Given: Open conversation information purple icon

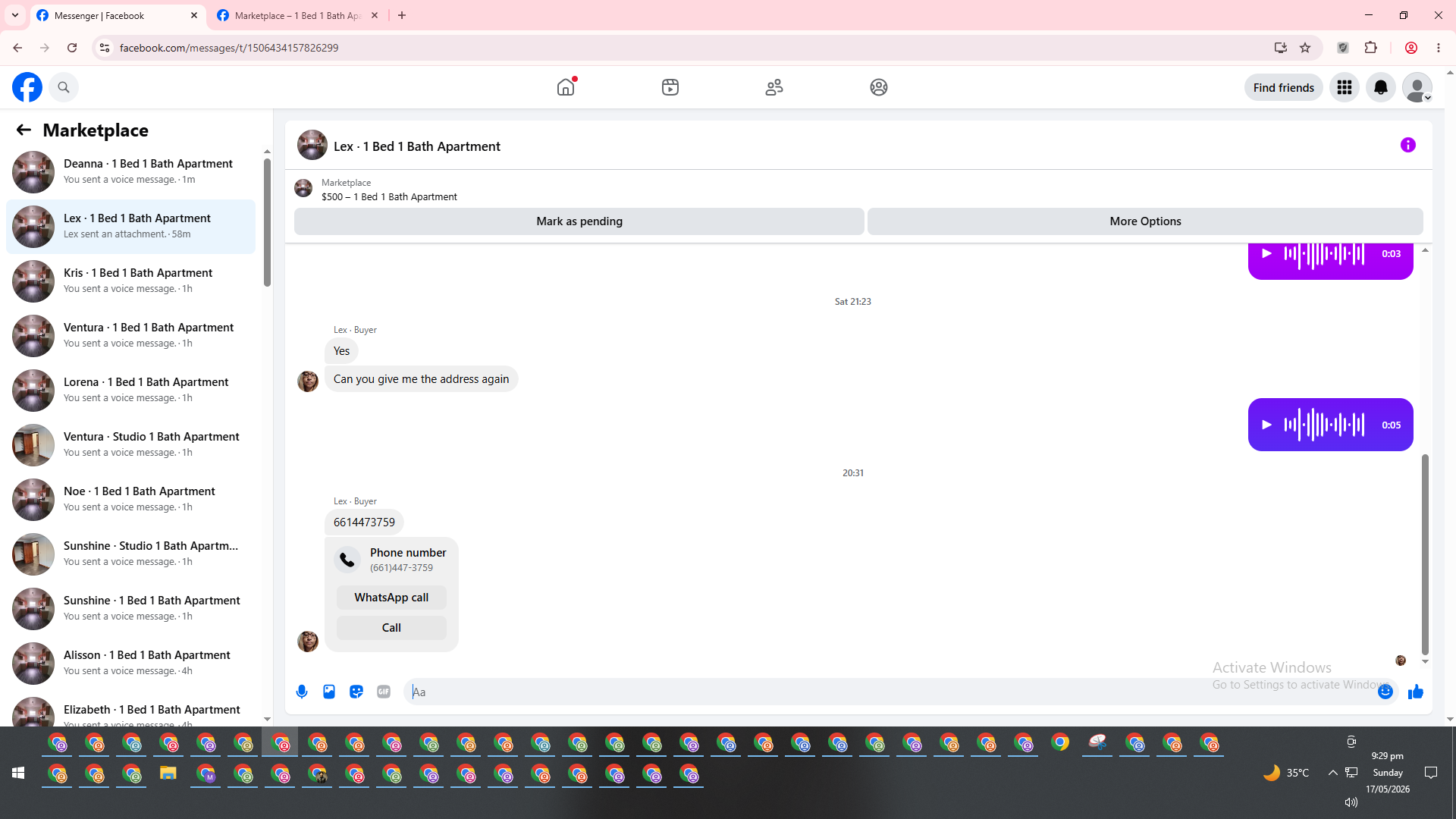Looking at the screenshot, I should (x=1408, y=145).
